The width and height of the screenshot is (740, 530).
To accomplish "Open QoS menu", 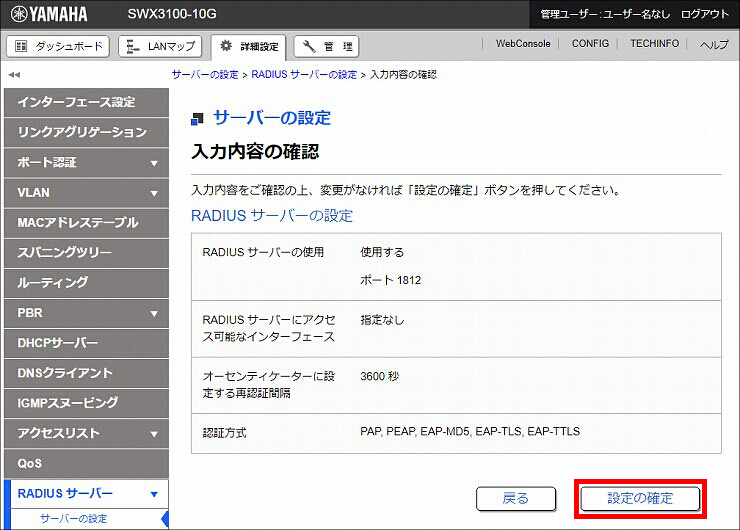I will [86, 463].
